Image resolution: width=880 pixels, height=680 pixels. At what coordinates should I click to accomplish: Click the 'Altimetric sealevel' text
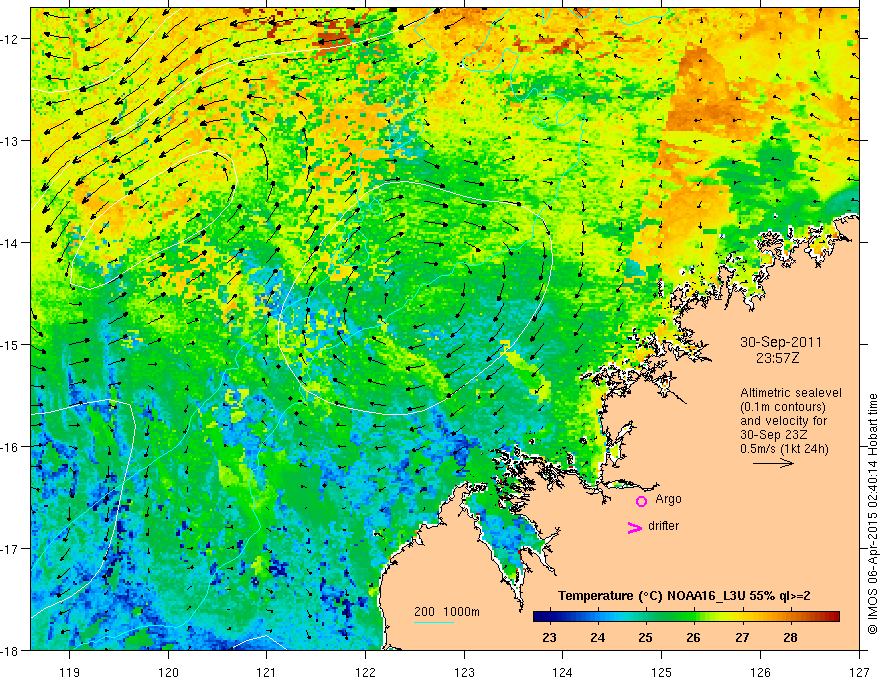tap(791, 393)
